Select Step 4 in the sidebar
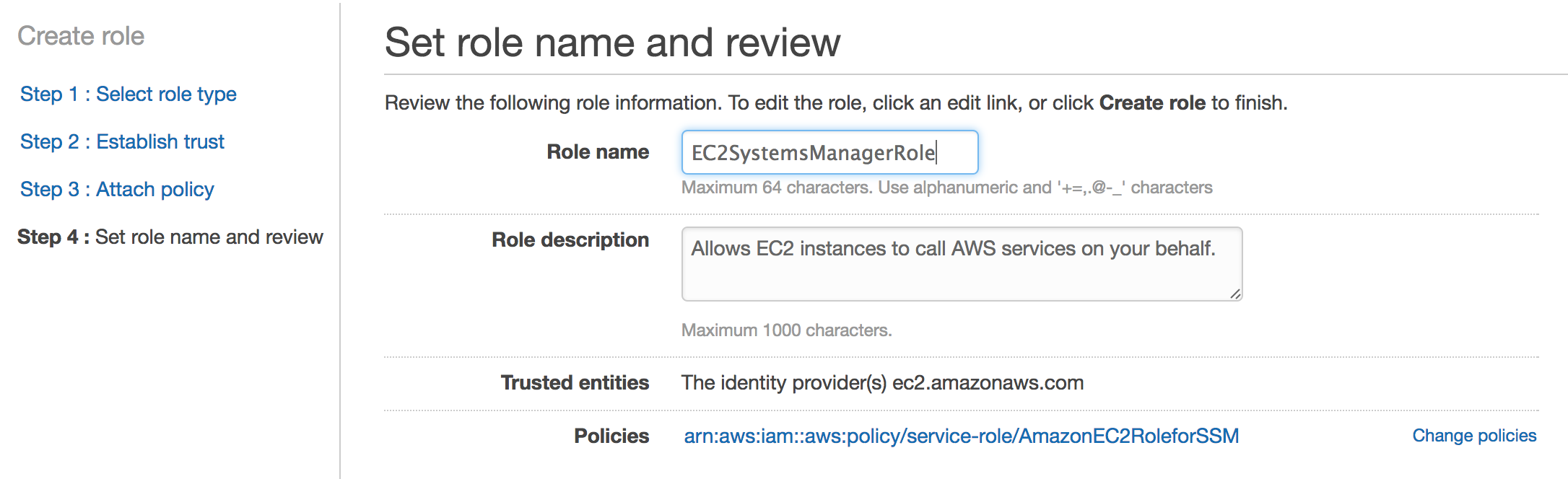 (x=170, y=237)
